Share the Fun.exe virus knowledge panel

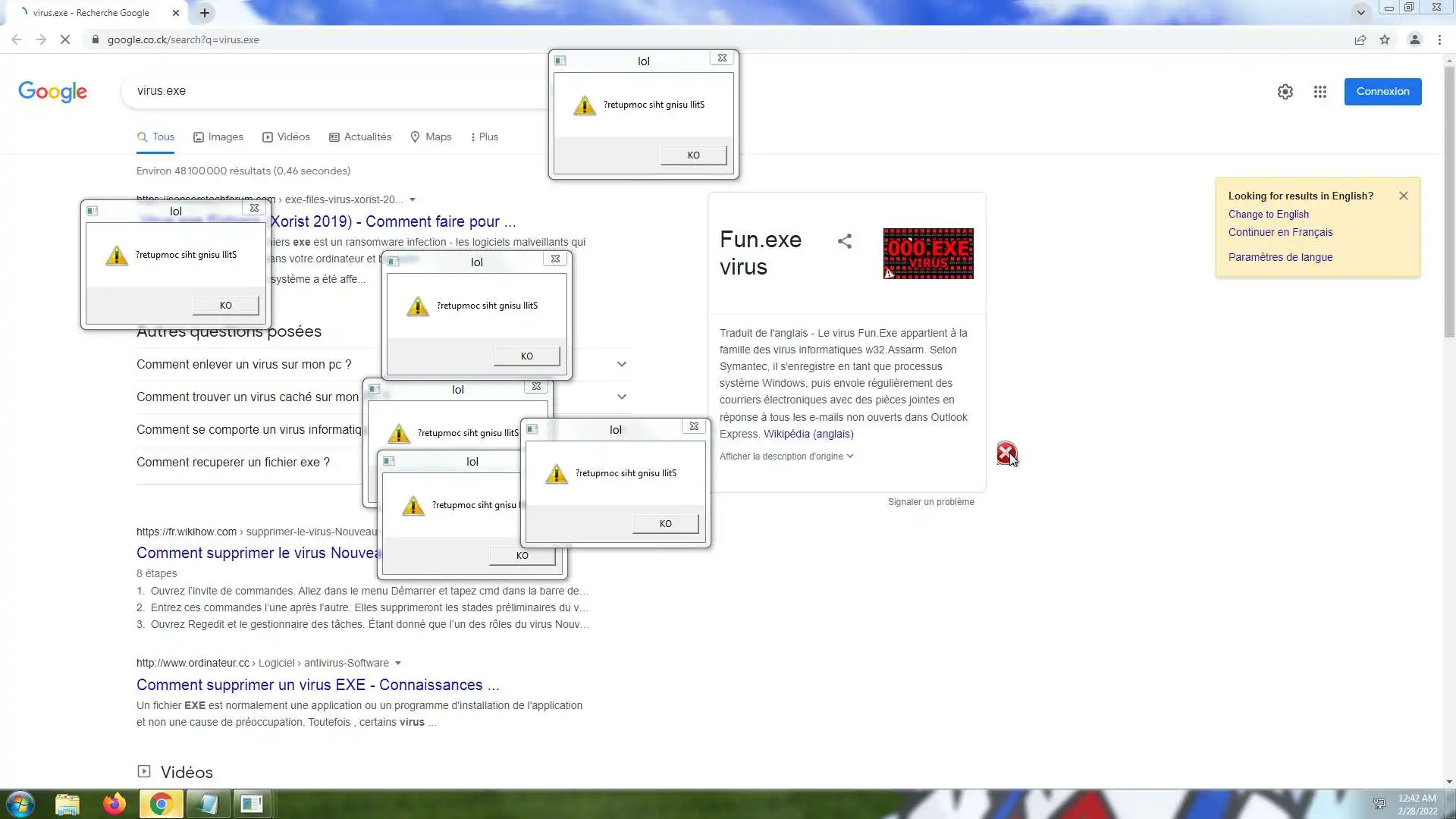[845, 241]
